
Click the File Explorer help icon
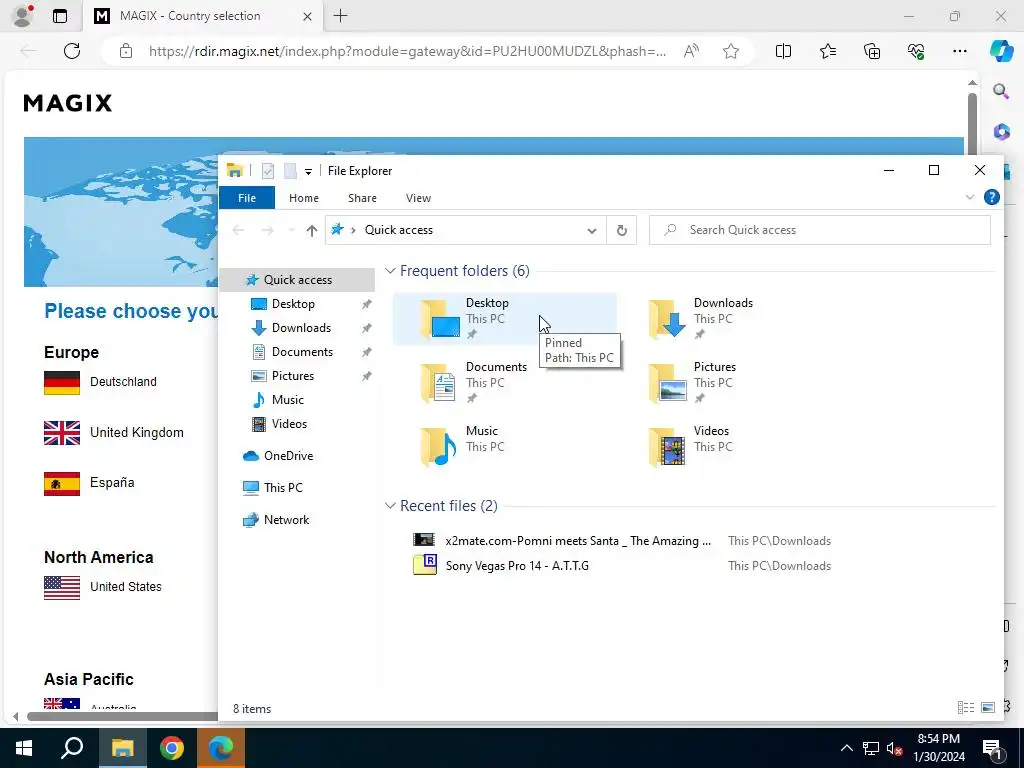[991, 197]
